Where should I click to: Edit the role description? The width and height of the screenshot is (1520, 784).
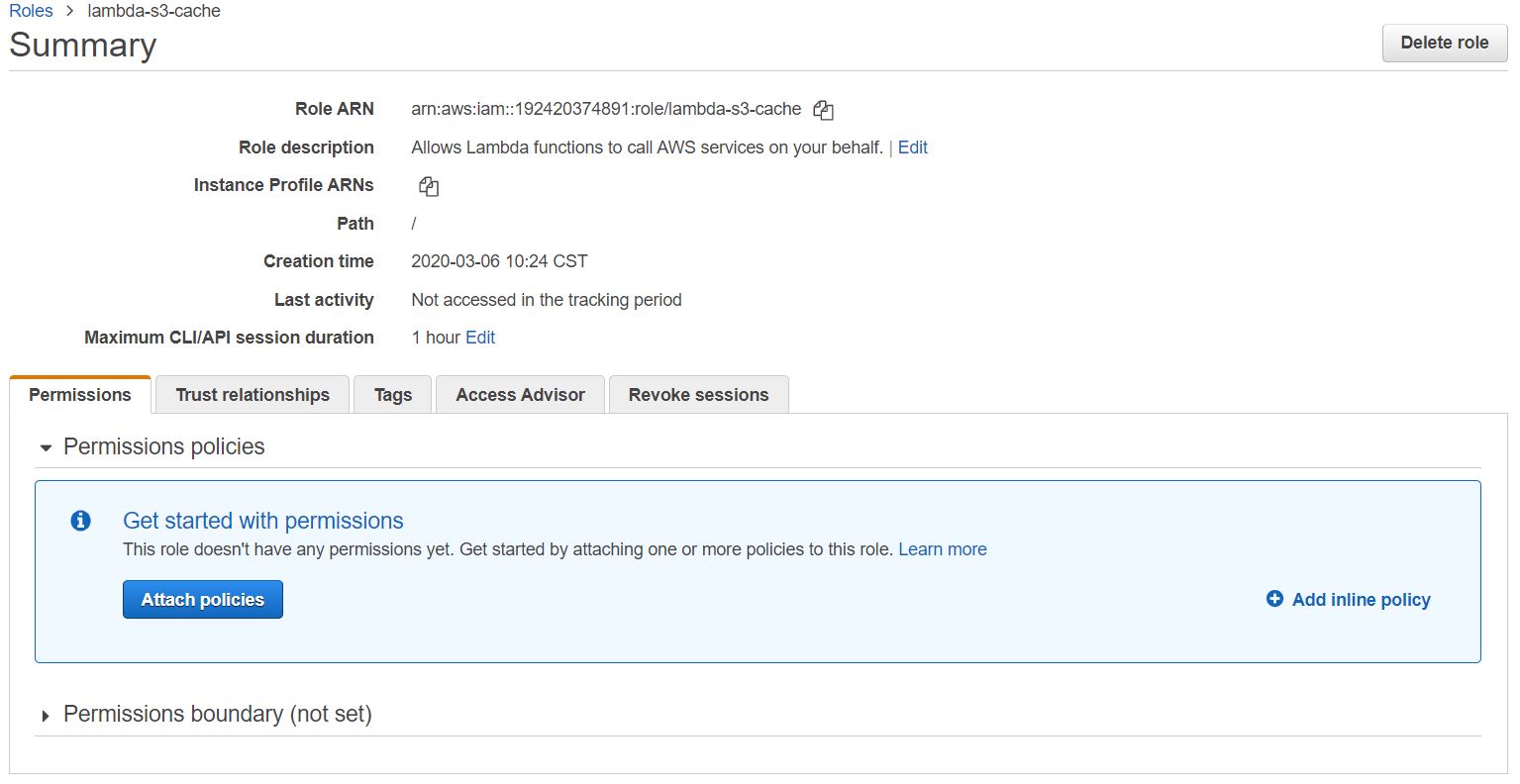pyautogui.click(x=912, y=147)
